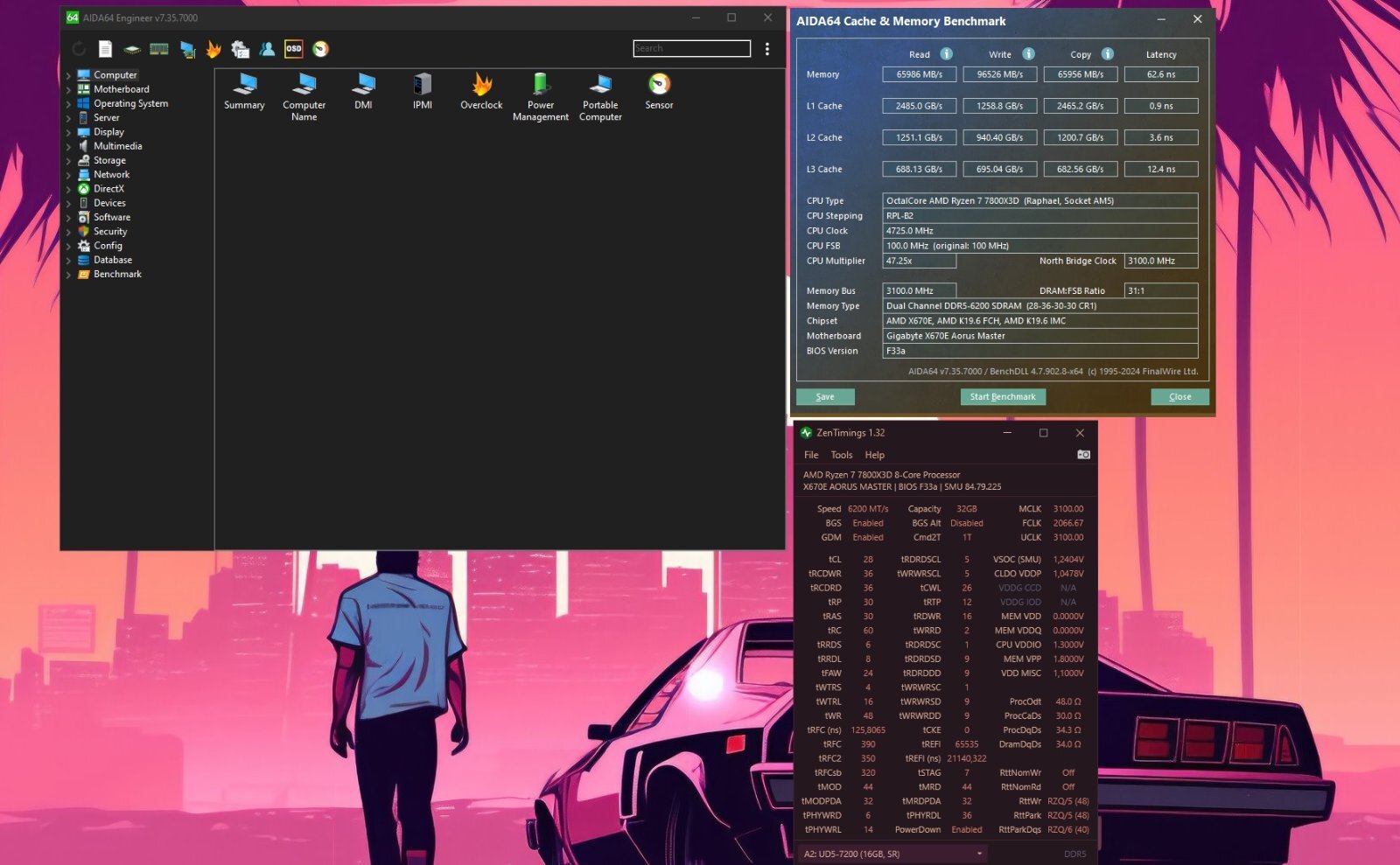1400x865 pixels.
Task: Select DirectX in the AIDA64 tree
Action: point(108,189)
